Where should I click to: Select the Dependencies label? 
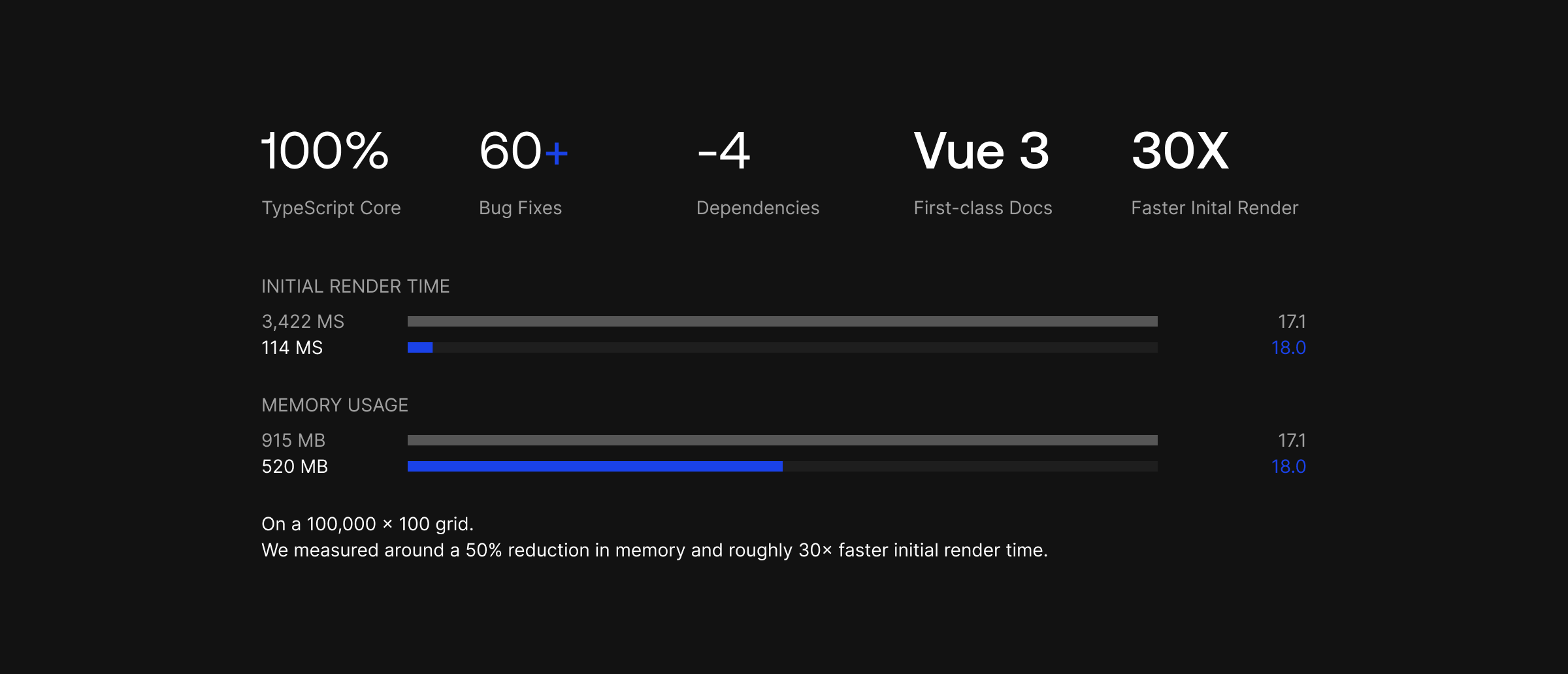click(x=758, y=208)
